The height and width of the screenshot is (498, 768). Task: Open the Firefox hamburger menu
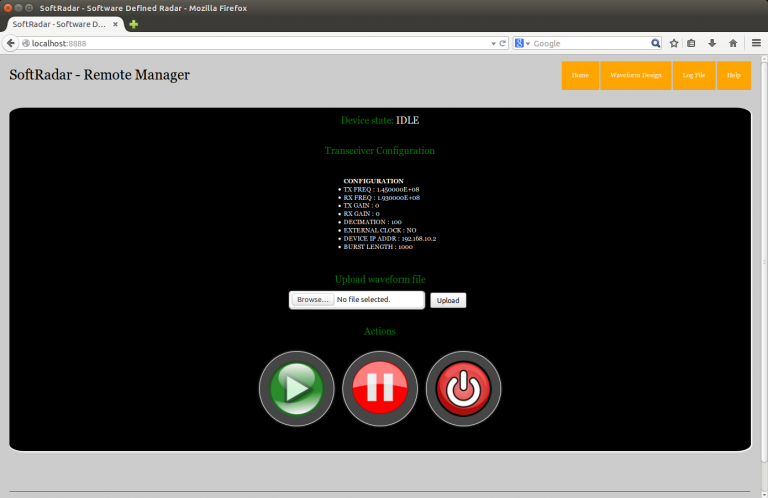pos(756,43)
